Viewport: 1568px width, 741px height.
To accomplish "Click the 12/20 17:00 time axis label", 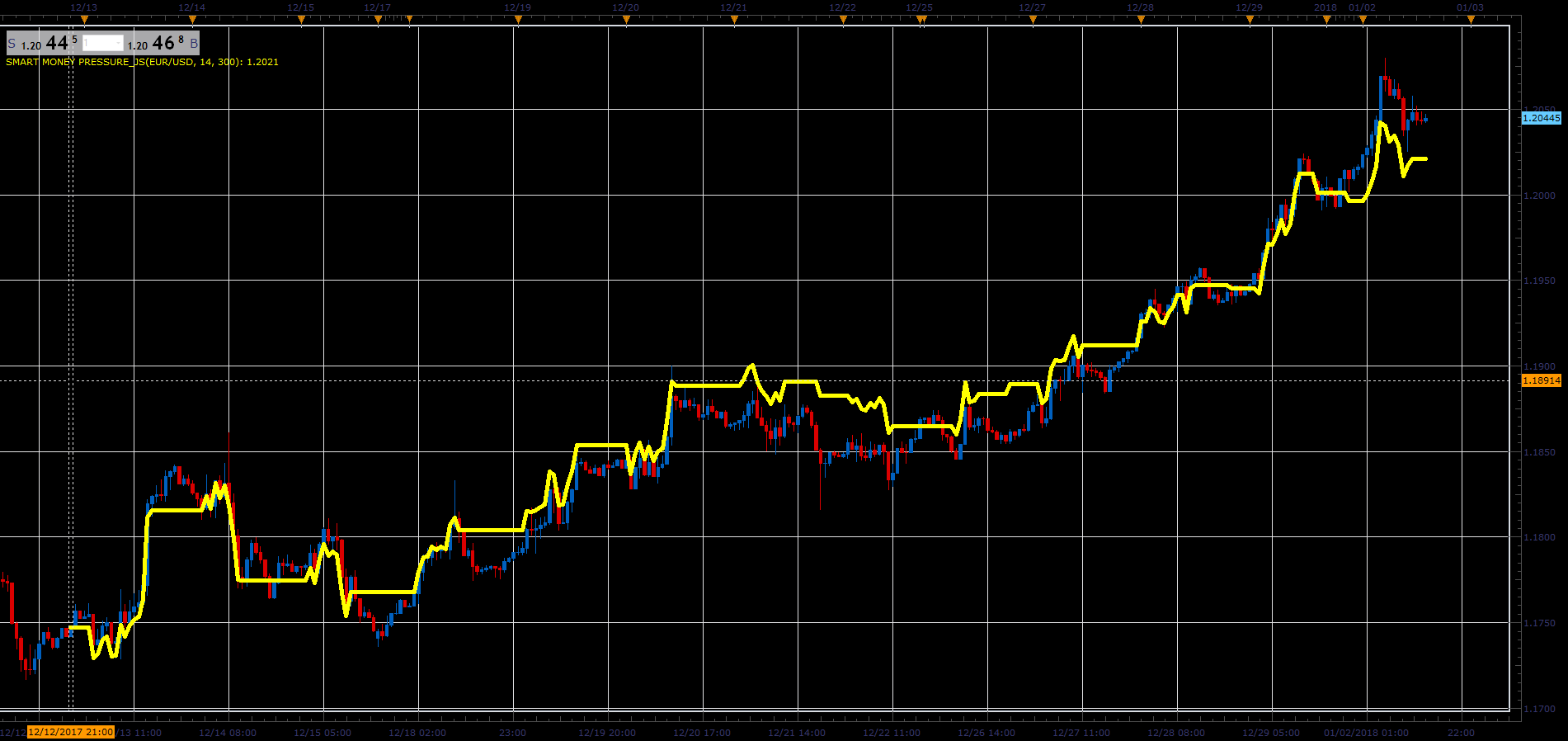I will [x=702, y=733].
